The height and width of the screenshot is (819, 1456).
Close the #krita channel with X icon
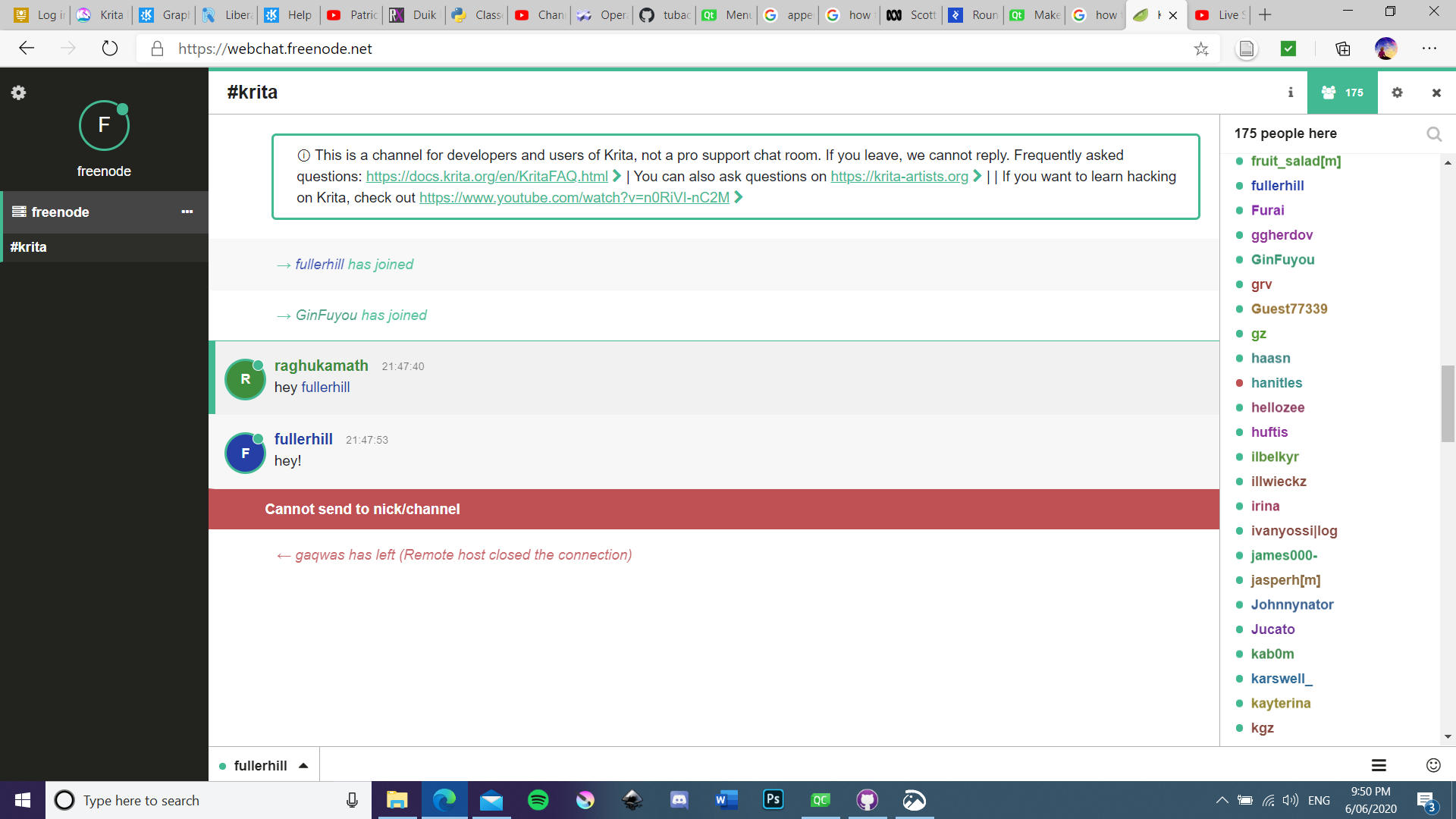click(x=1436, y=93)
